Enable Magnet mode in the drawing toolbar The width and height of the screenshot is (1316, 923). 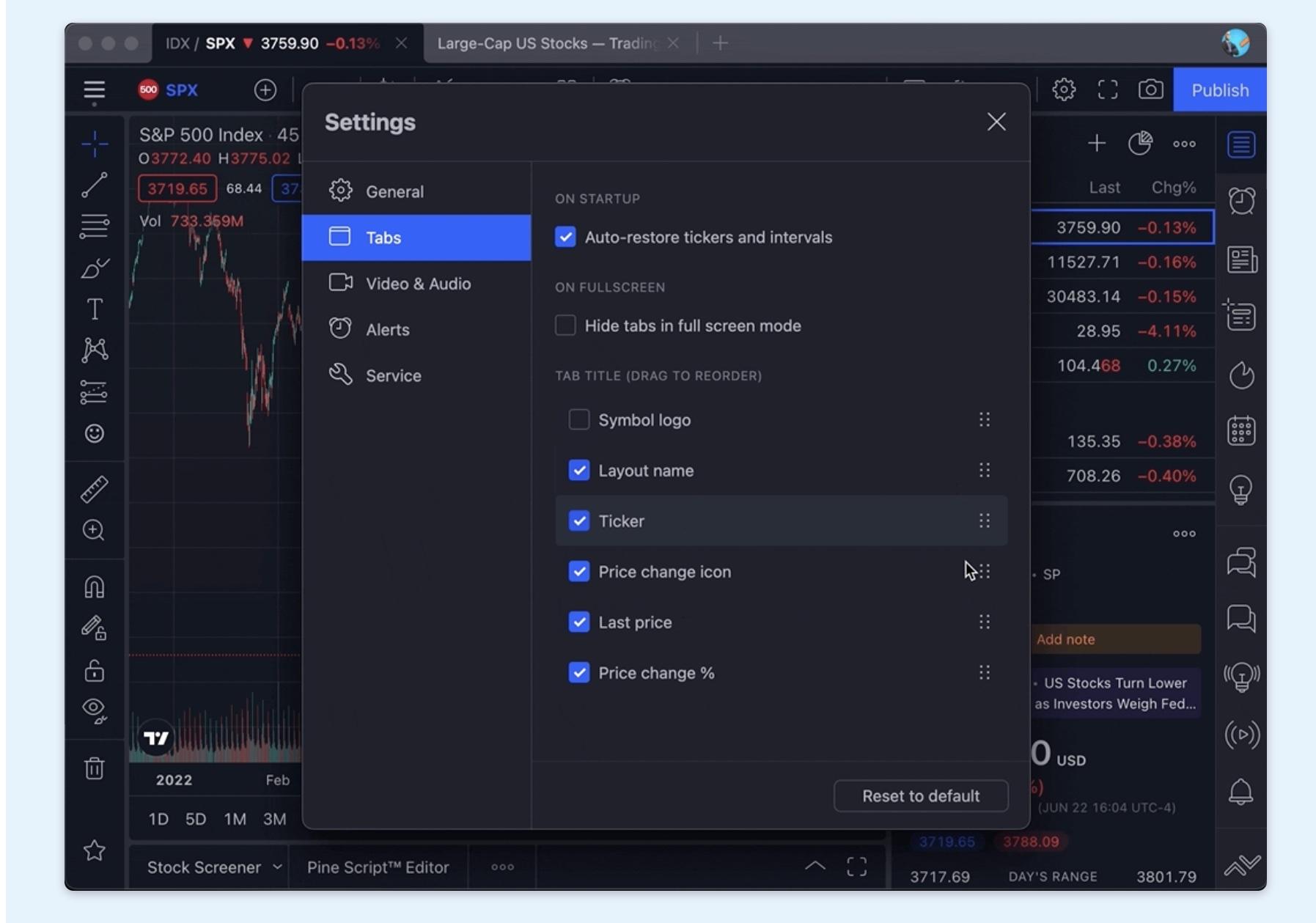click(x=95, y=586)
